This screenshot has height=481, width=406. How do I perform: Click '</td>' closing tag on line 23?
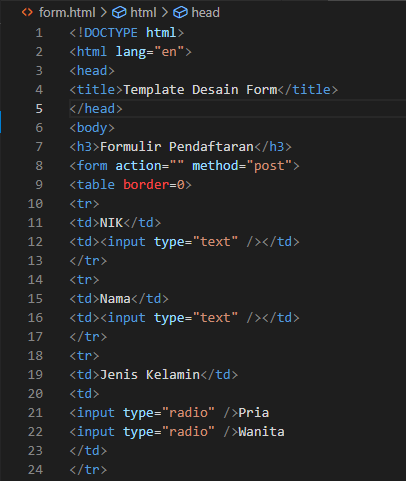88,451
